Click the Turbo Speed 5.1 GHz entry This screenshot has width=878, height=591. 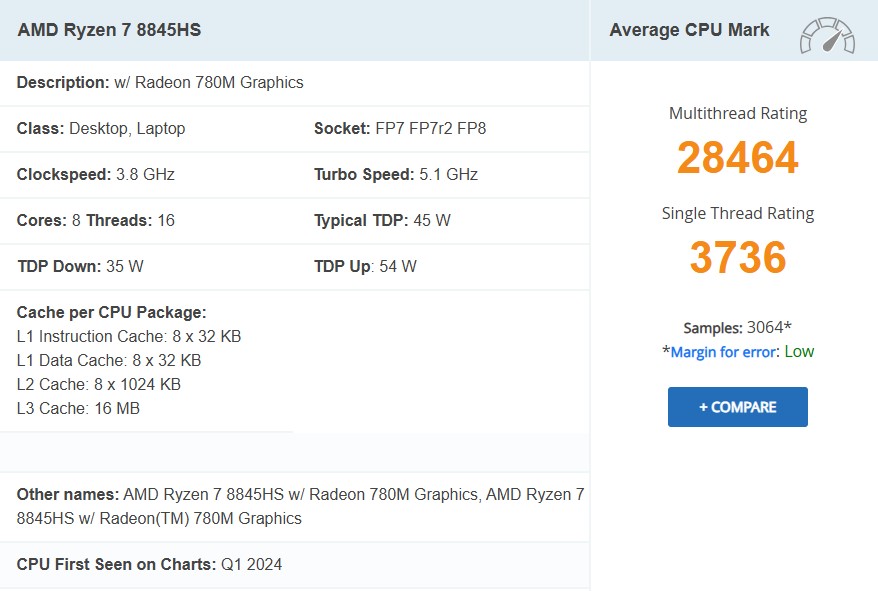click(396, 175)
